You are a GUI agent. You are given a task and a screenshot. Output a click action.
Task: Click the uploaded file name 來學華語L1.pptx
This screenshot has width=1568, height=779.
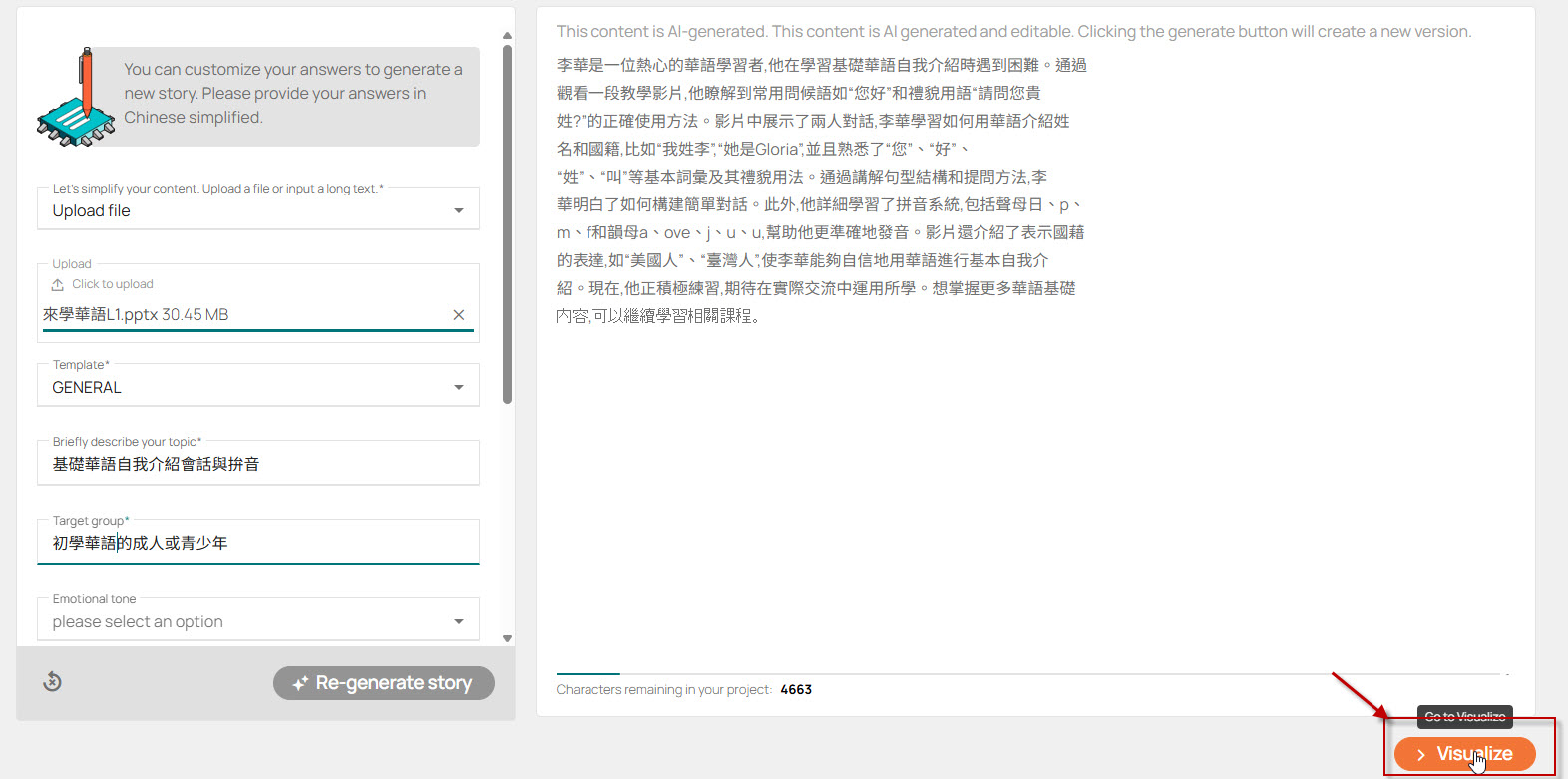pos(136,315)
